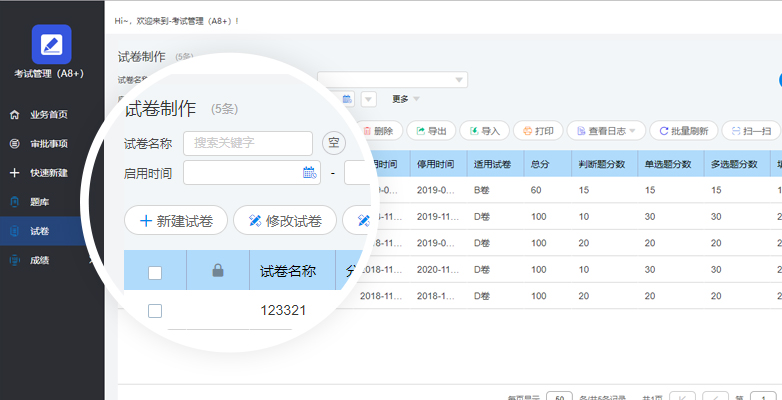This screenshot has height=400, width=782.
Task: Expand the 更多 filter options
Action: coord(405,99)
